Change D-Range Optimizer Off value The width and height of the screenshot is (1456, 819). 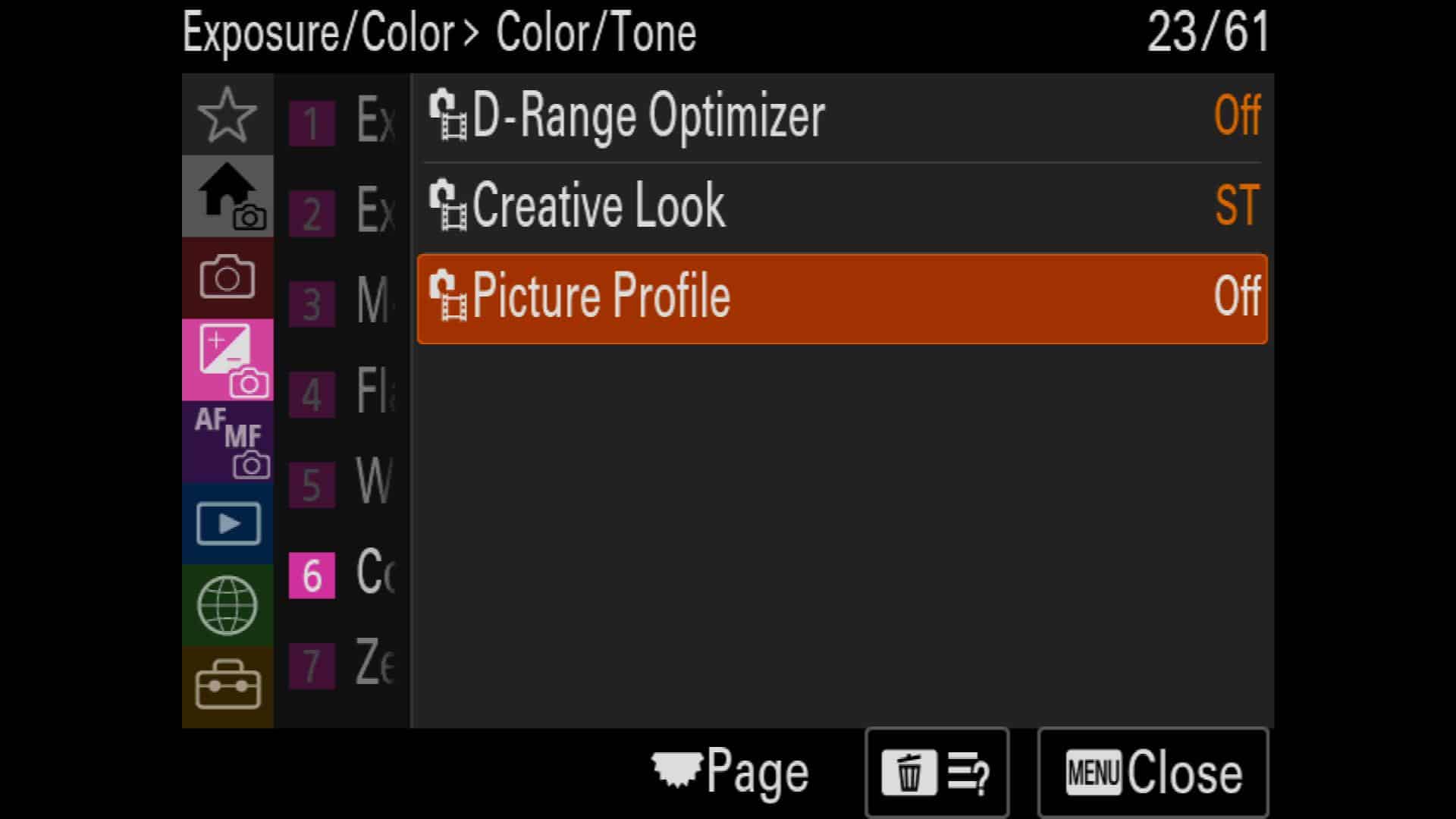pyautogui.click(x=1237, y=116)
